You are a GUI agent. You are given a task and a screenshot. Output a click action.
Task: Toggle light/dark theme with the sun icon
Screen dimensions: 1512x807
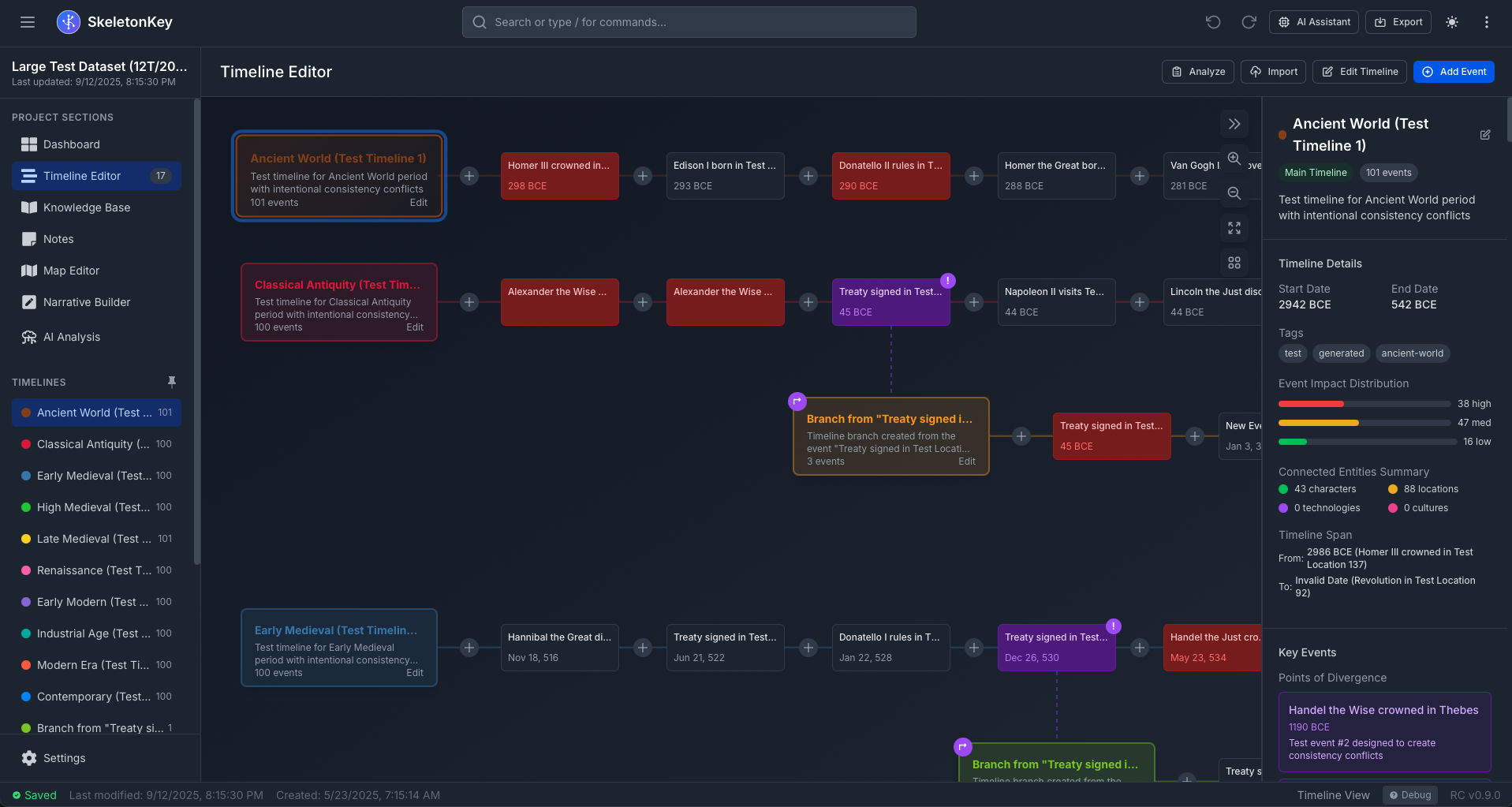click(1452, 22)
